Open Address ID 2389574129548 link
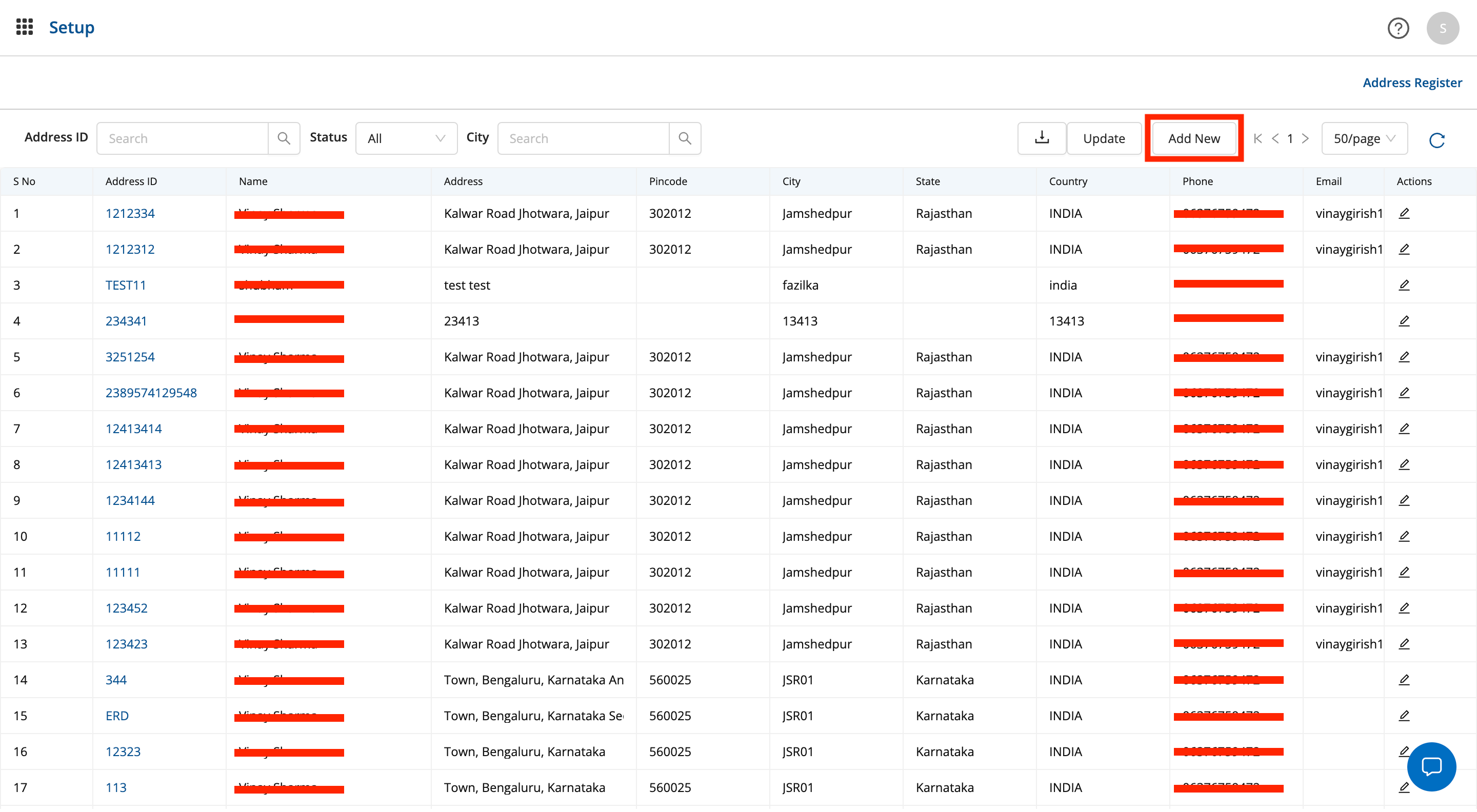This screenshot has width=1477, height=812. (151, 393)
